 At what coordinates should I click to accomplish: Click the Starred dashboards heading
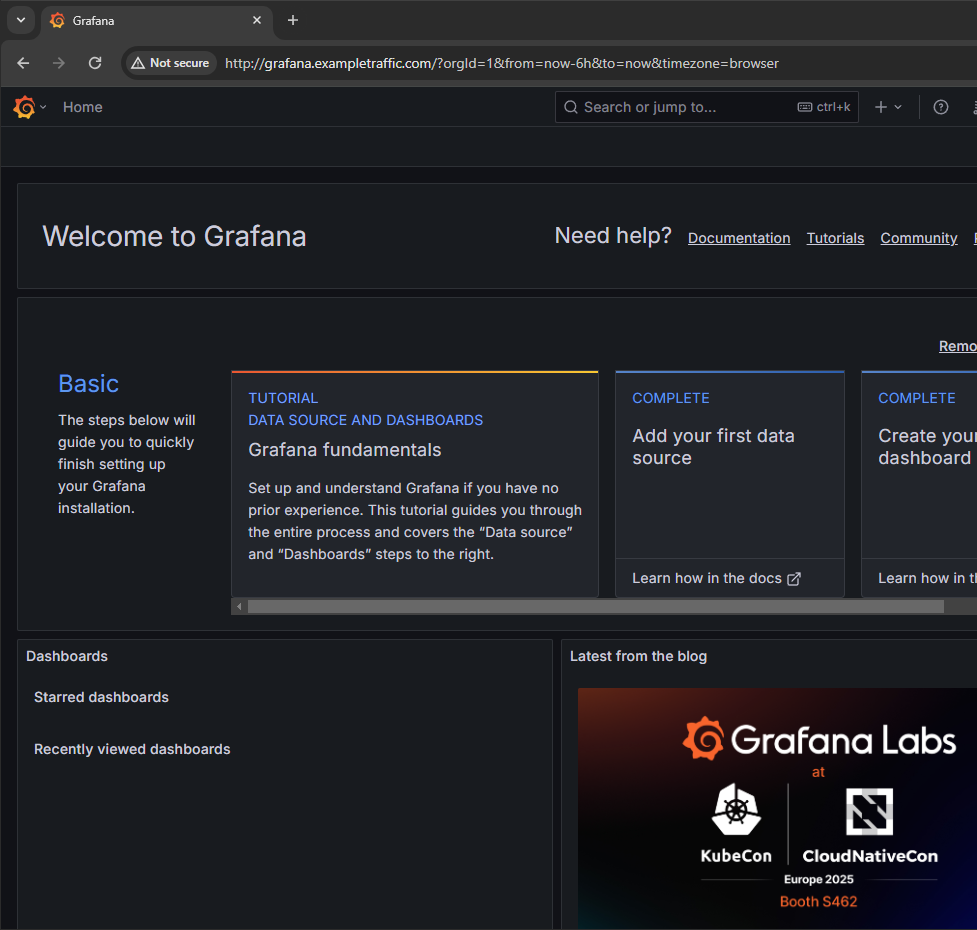101,697
